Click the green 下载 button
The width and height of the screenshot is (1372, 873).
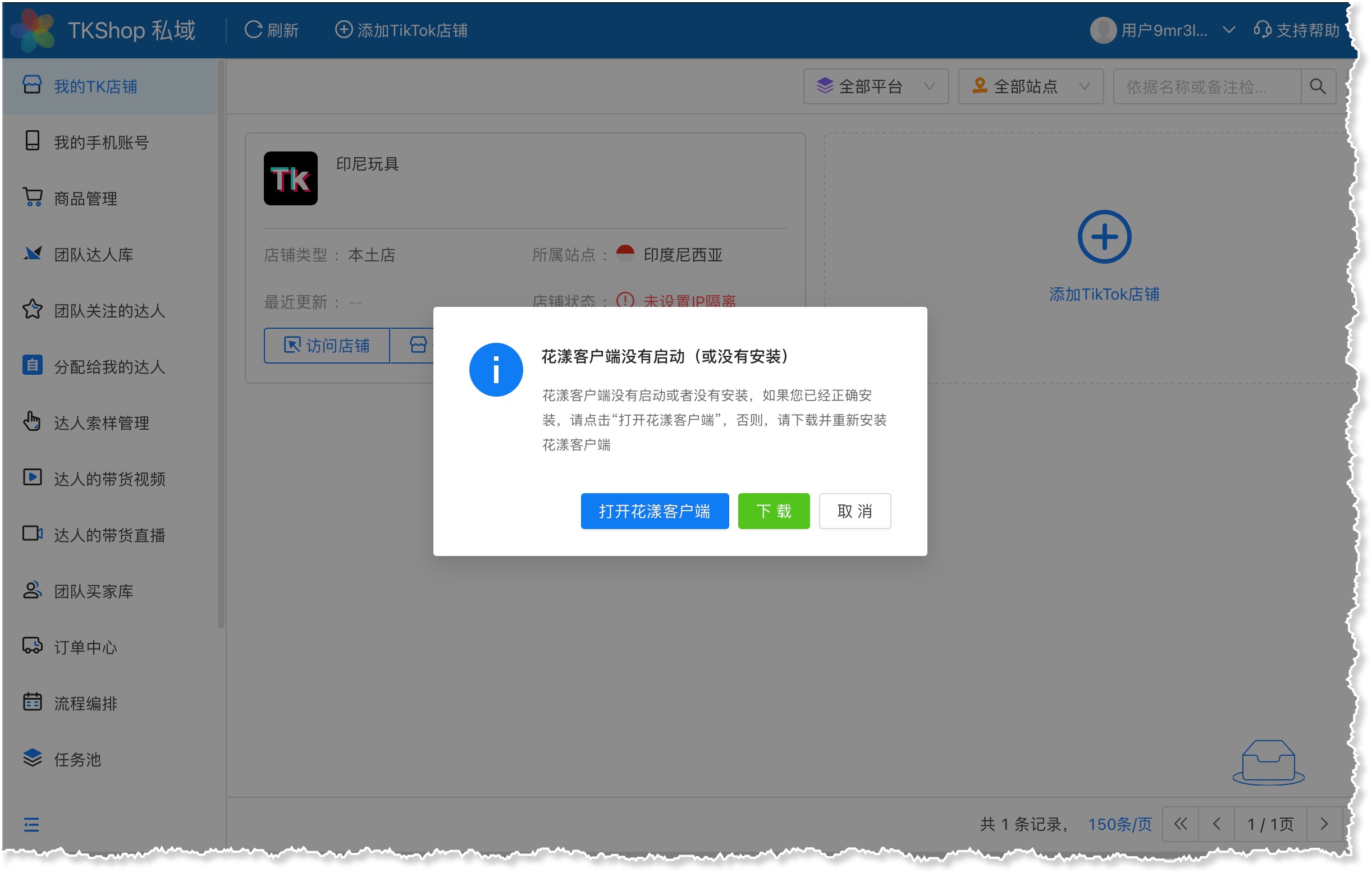[774, 511]
